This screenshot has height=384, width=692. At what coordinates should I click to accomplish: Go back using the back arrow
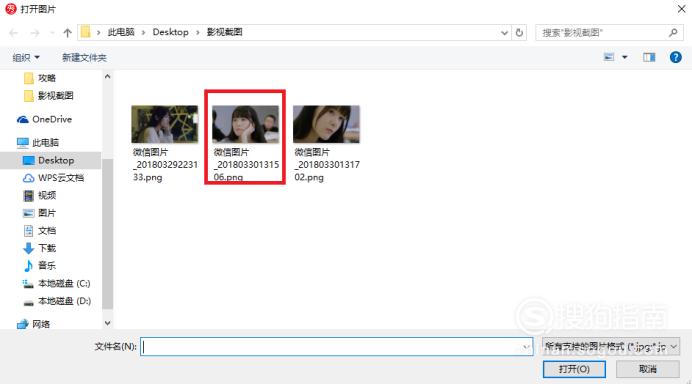(x=14, y=33)
